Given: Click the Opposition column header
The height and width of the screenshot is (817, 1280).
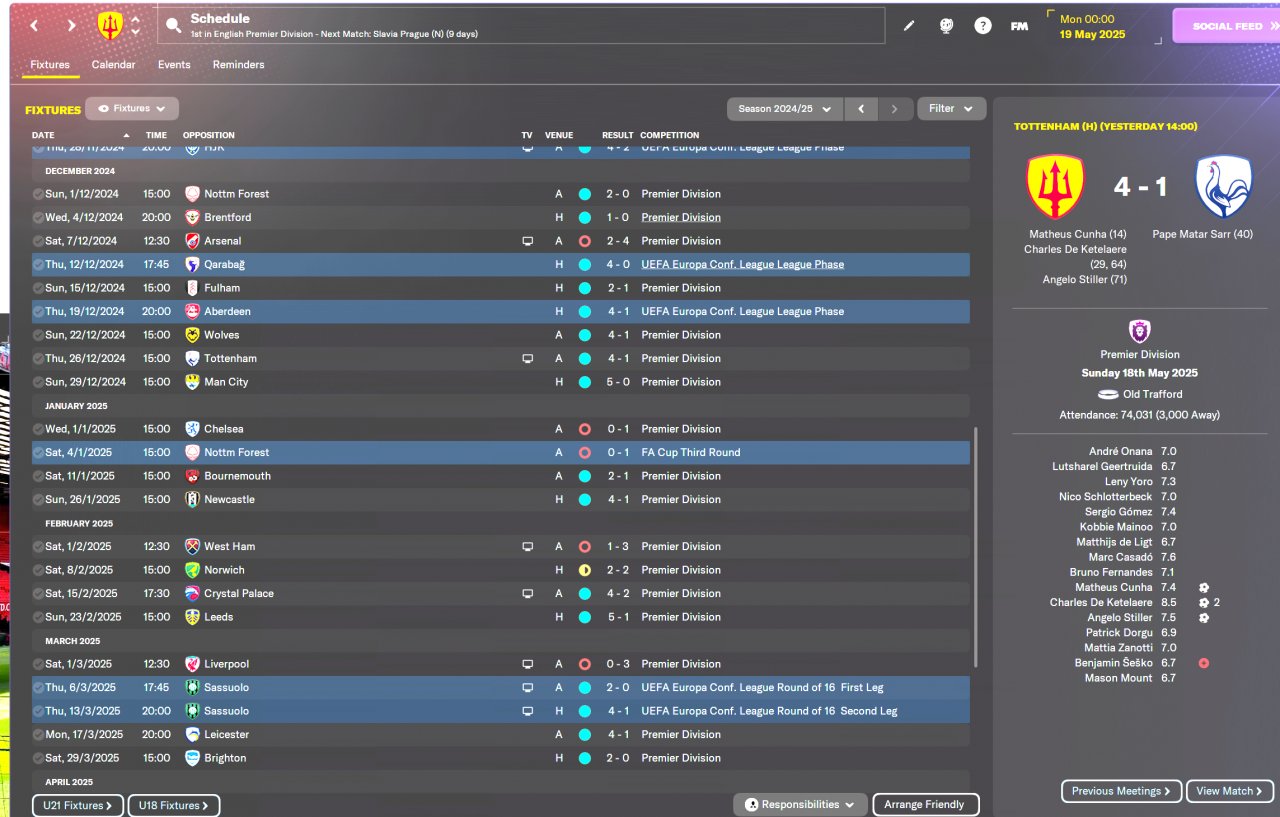Looking at the screenshot, I should click(209, 135).
